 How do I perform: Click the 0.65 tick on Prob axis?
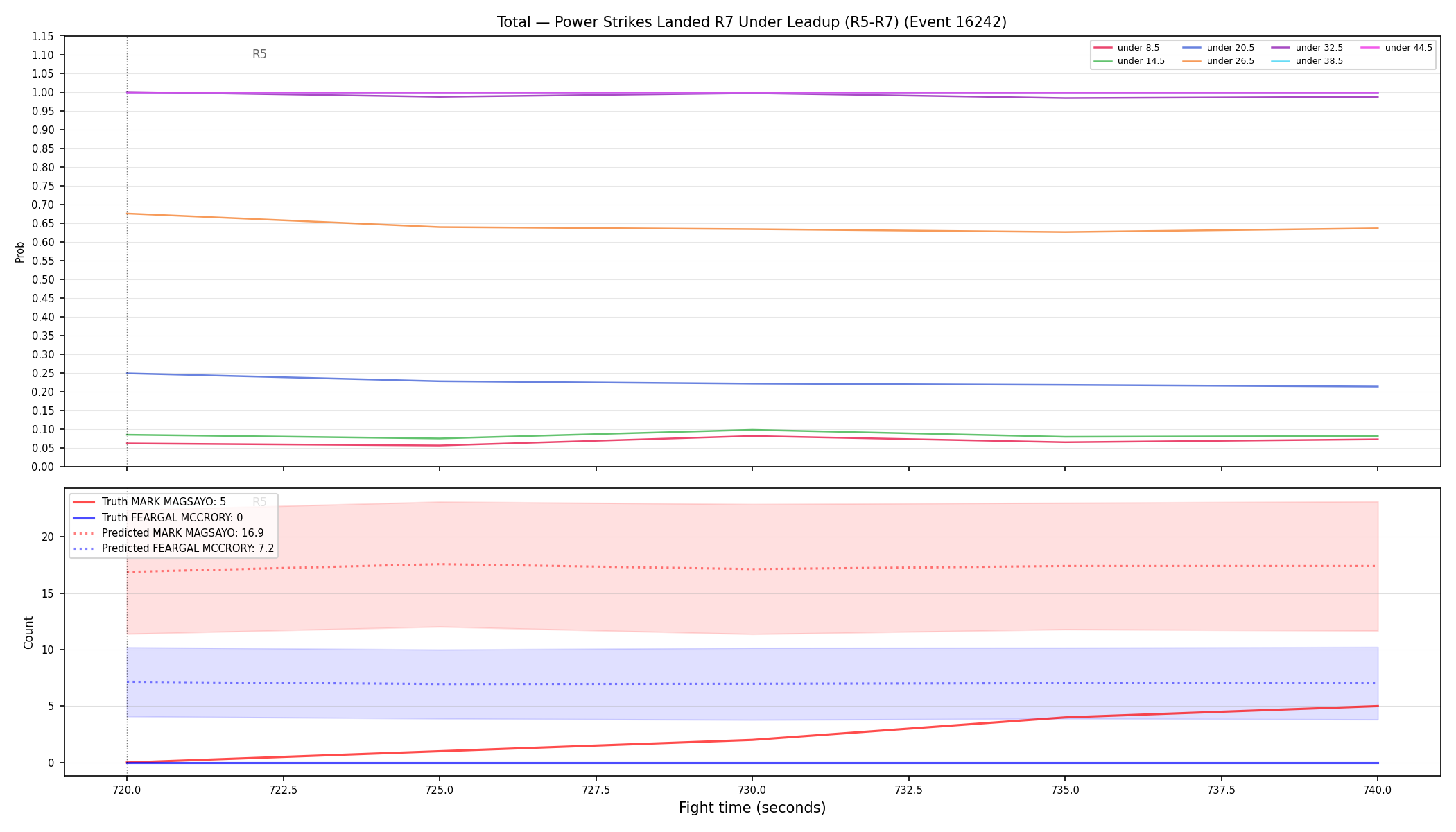coord(43,223)
